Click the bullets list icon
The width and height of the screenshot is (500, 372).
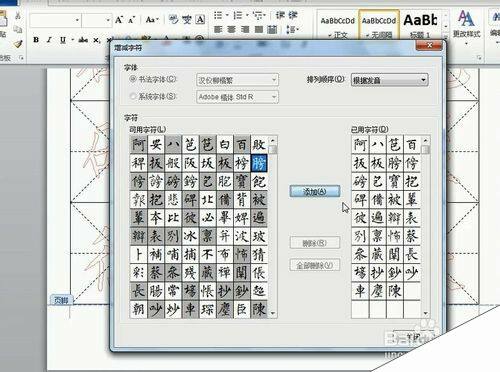[218, 15]
